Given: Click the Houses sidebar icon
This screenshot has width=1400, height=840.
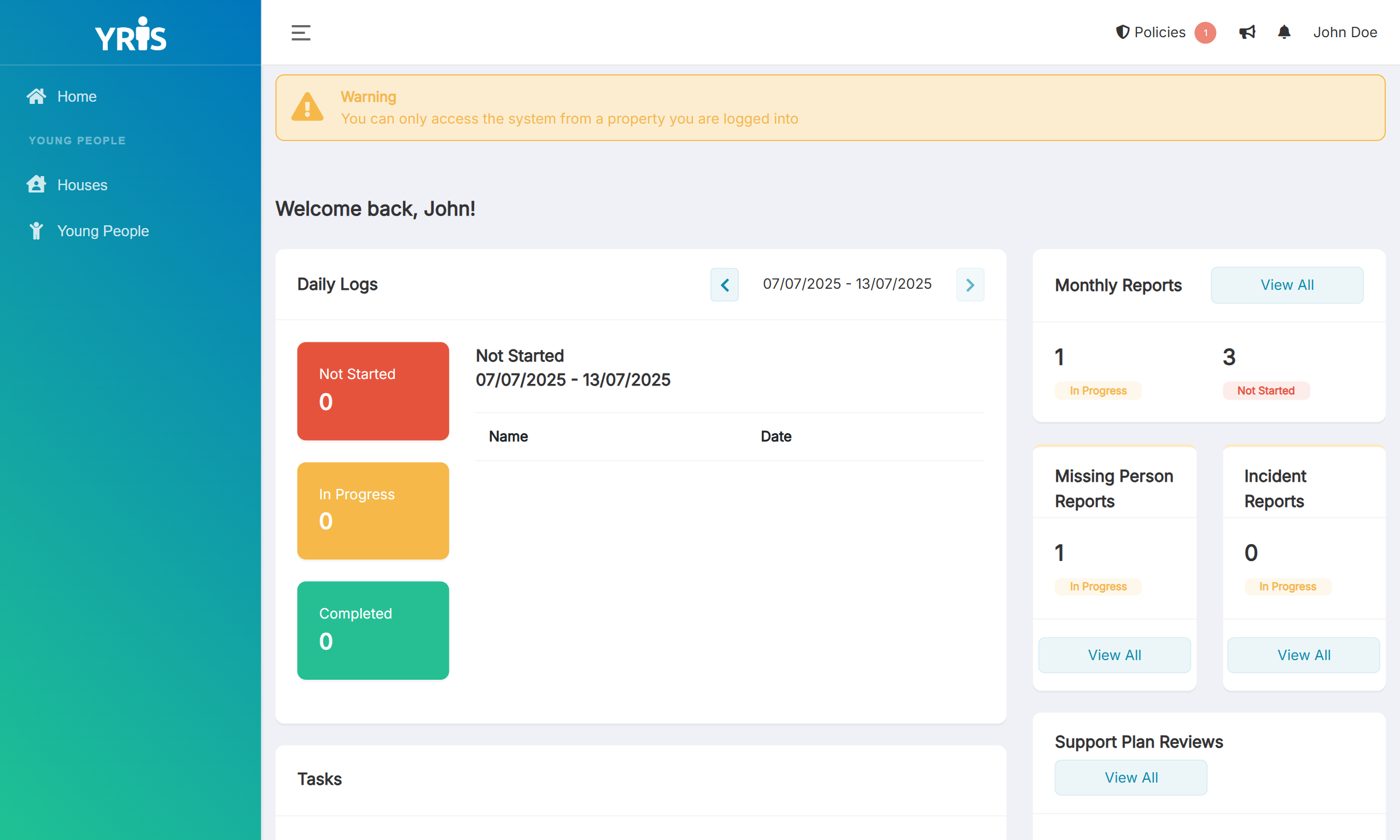Looking at the screenshot, I should point(36,184).
